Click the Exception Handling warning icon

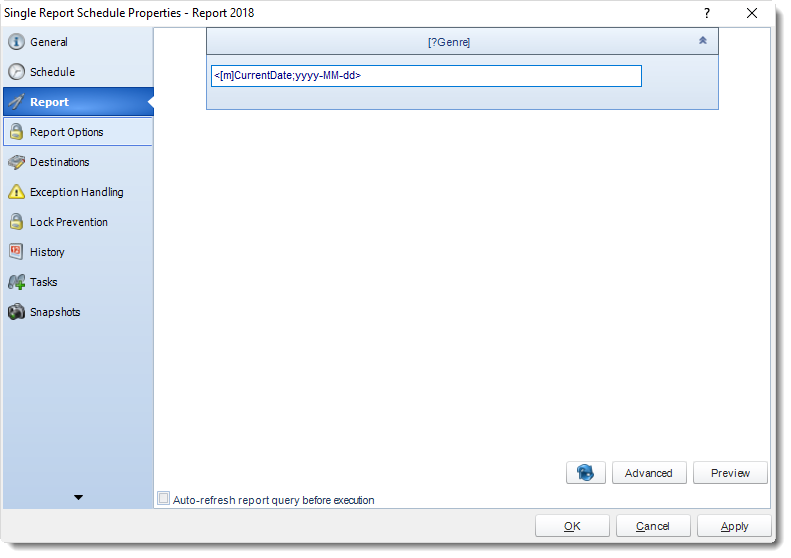pos(16,192)
